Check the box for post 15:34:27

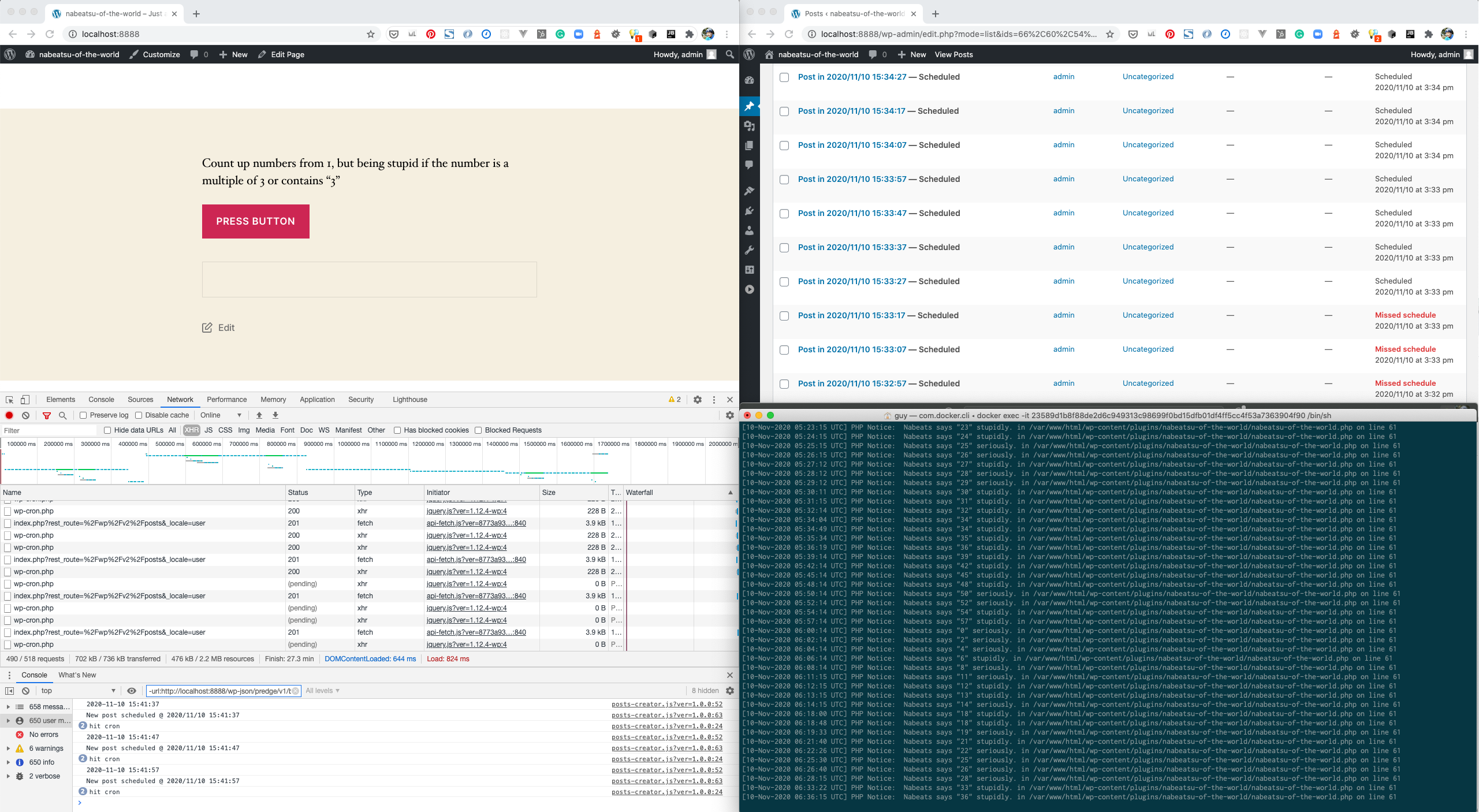[784, 77]
